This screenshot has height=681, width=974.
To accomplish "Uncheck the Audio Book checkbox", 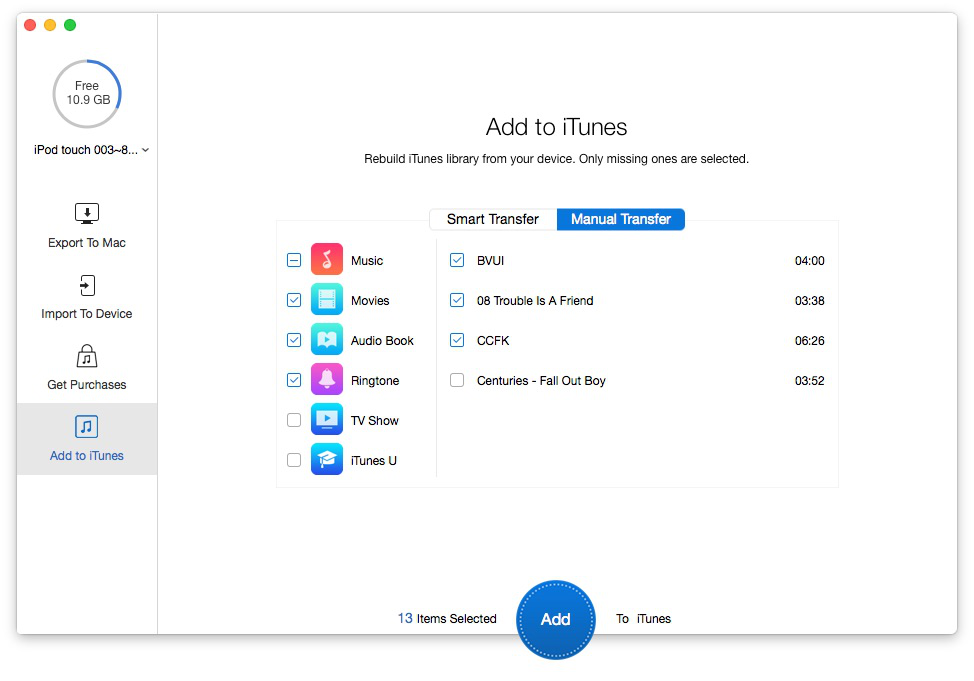I will (294, 340).
